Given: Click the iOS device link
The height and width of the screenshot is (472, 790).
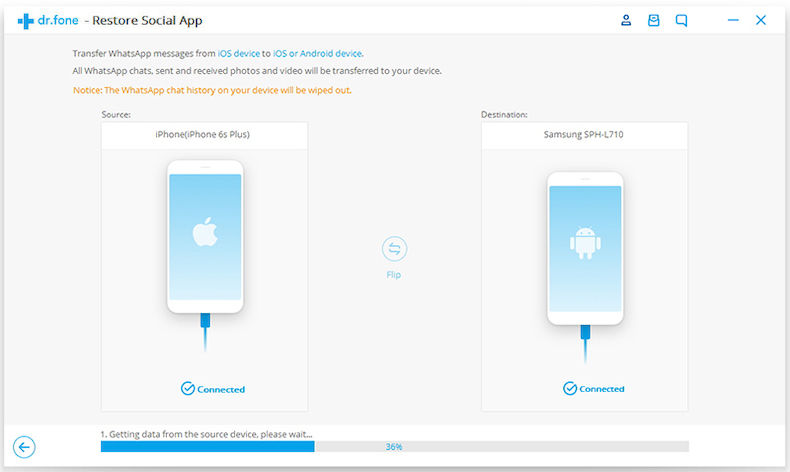Looking at the screenshot, I should (x=238, y=53).
